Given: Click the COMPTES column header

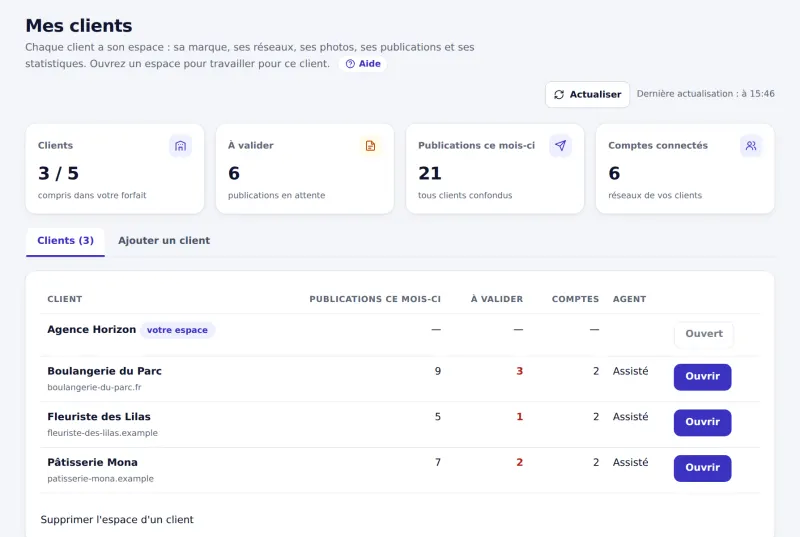Looking at the screenshot, I should pos(576,299).
